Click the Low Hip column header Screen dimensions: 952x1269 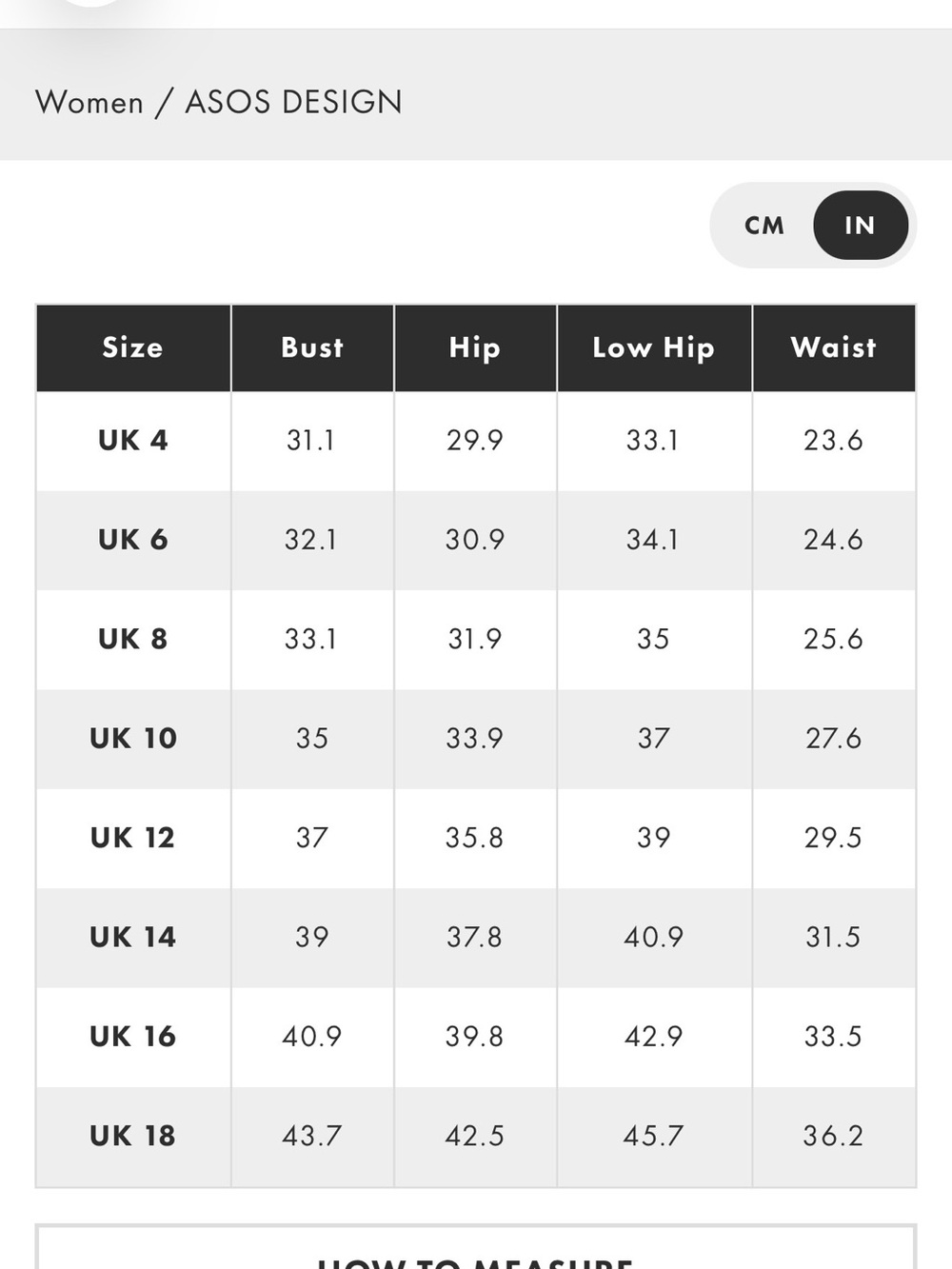[x=654, y=348]
